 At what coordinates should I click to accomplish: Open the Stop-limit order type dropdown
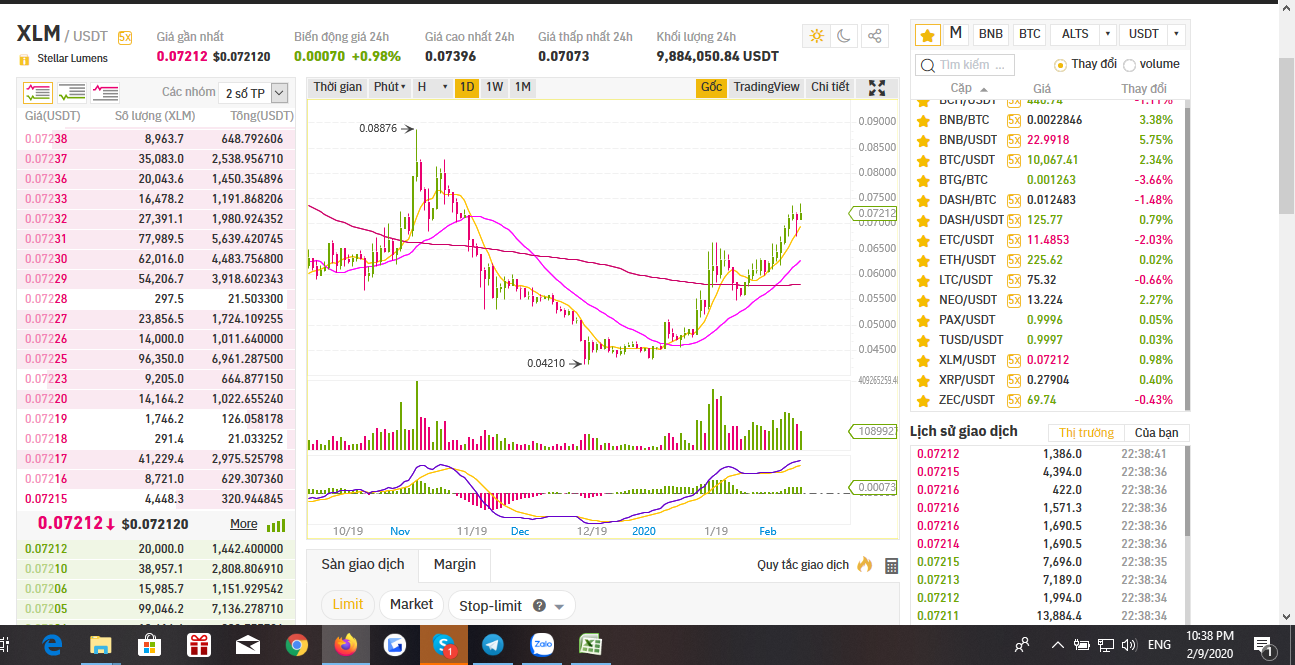point(559,606)
